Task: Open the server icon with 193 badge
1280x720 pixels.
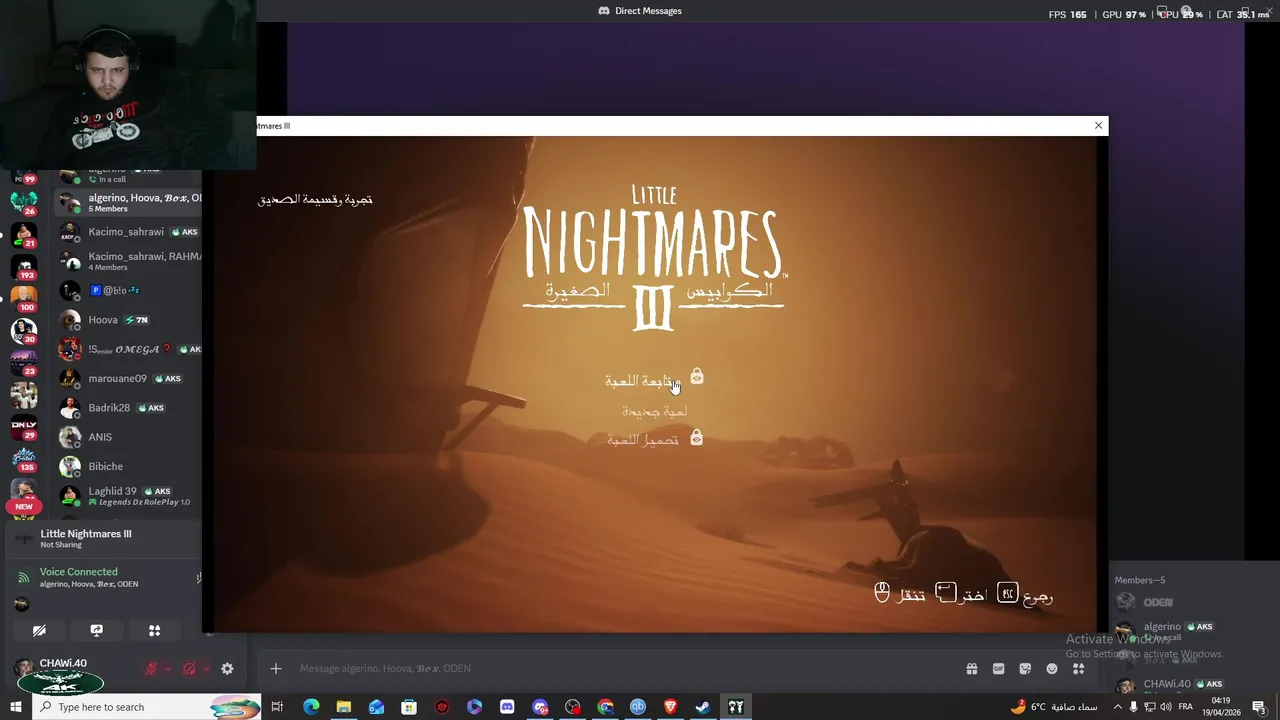Action: tap(23, 266)
